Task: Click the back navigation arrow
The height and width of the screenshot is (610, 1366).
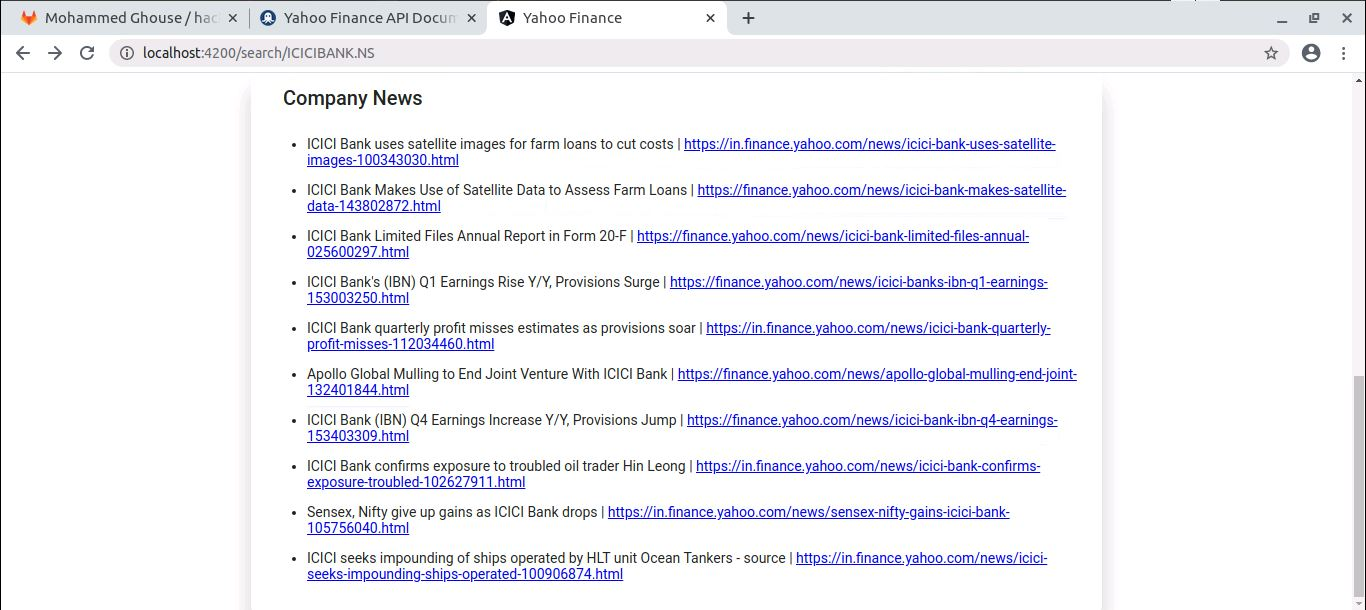Action: click(x=22, y=53)
